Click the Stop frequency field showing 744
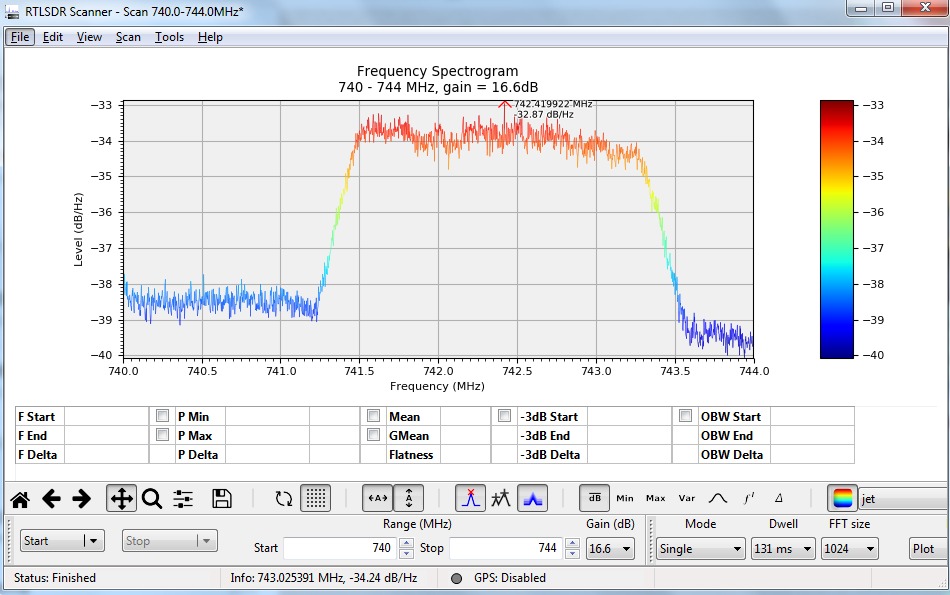This screenshot has height=595, width=950. (505, 548)
